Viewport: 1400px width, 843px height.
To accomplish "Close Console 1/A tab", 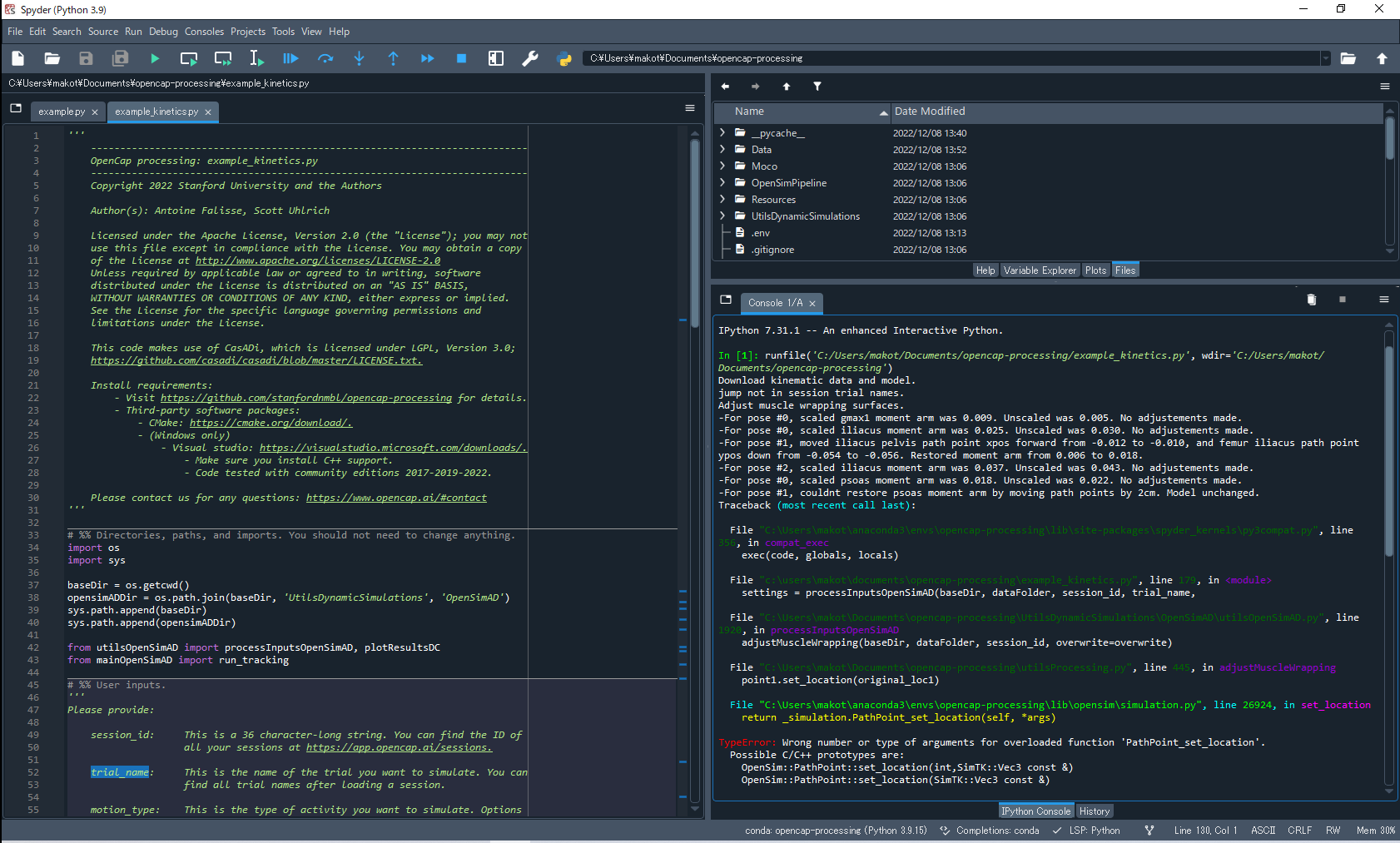I will (x=812, y=304).
